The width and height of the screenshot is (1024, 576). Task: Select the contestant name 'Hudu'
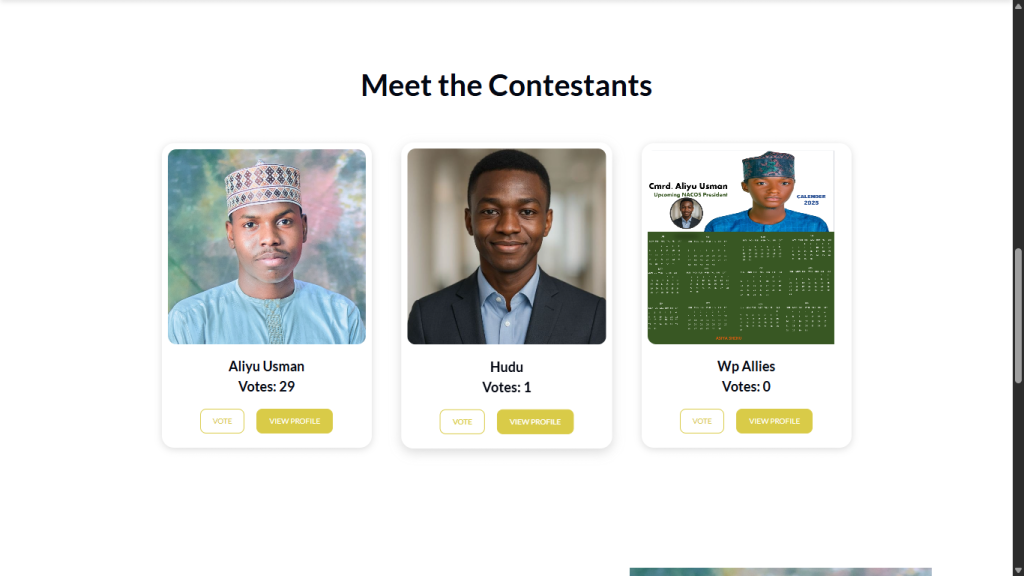pyautogui.click(x=507, y=367)
